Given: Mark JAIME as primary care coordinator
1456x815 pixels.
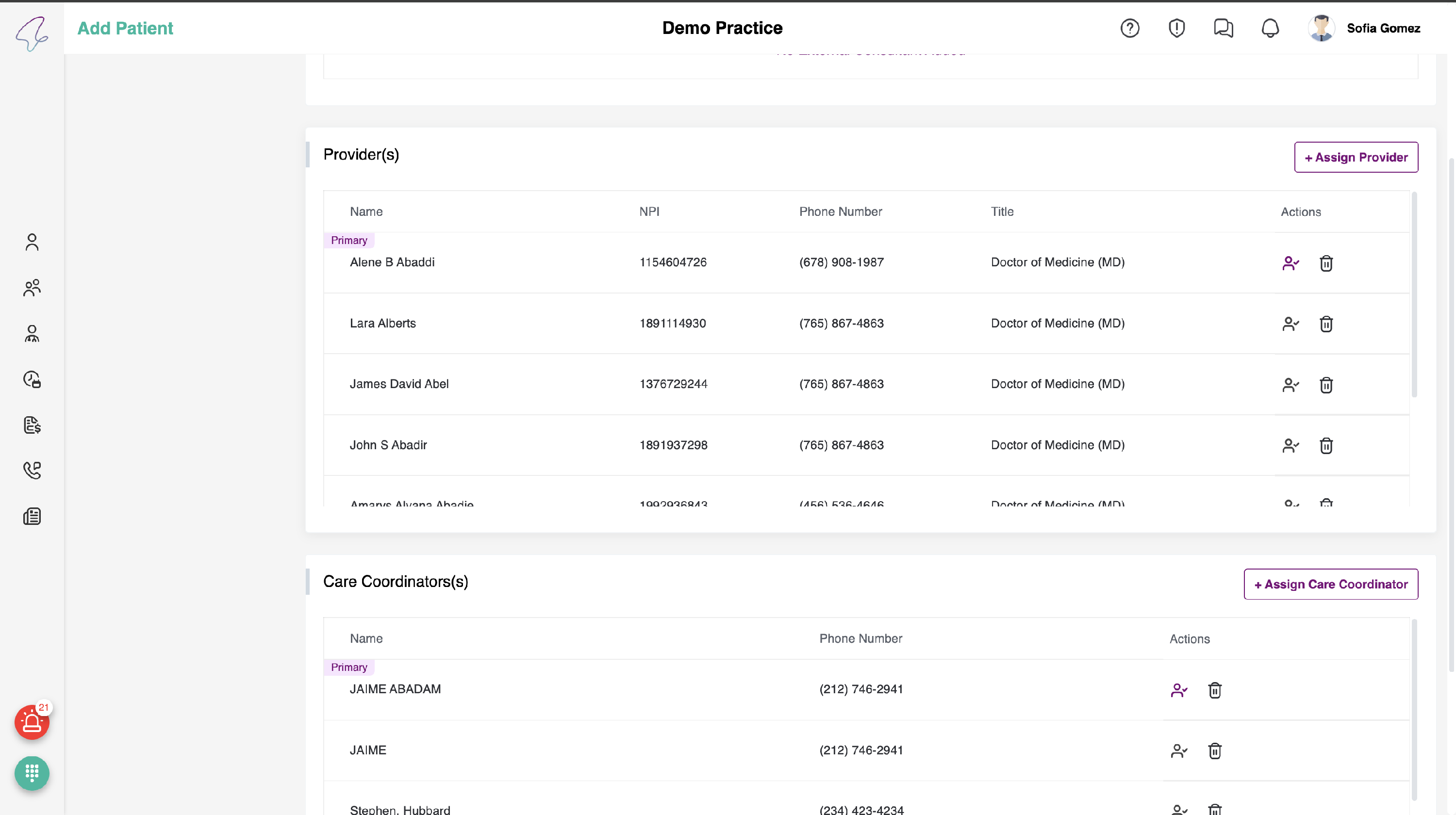Looking at the screenshot, I should pos(1178,750).
